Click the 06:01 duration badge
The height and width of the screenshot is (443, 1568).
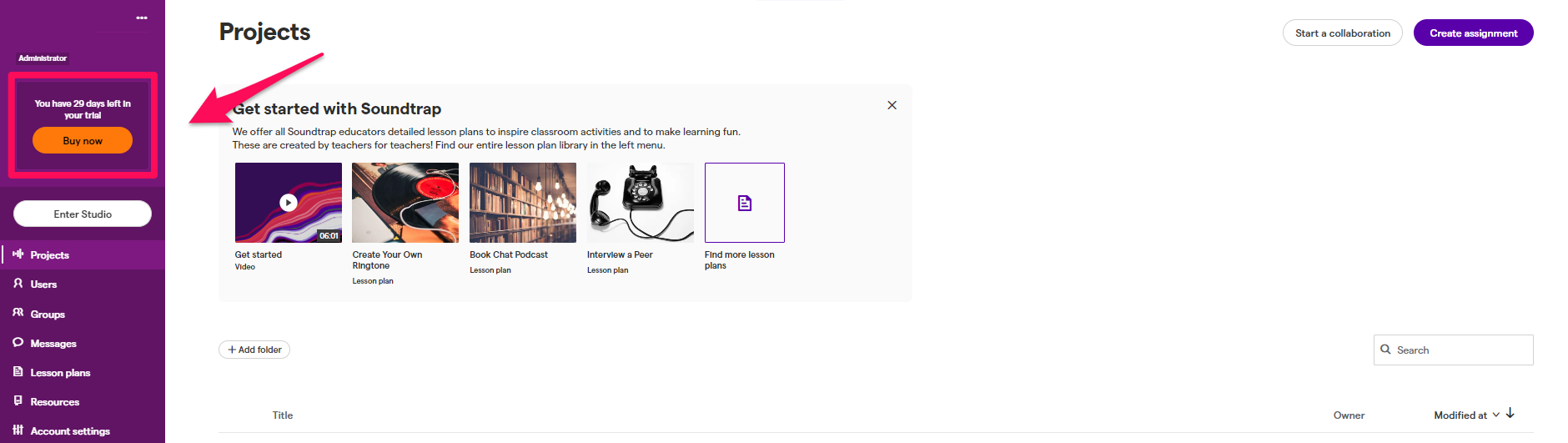(x=329, y=235)
